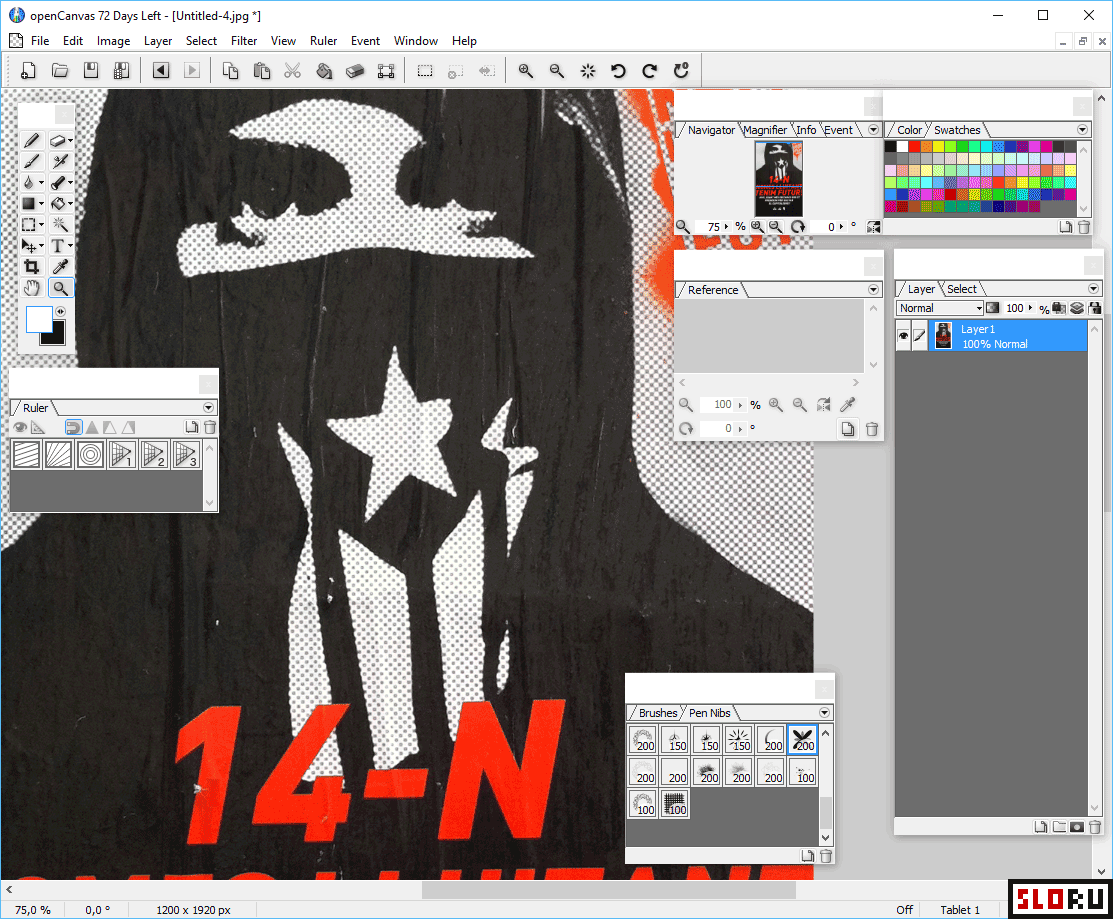Open the Filter menu
1113x919 pixels.
pyautogui.click(x=243, y=40)
